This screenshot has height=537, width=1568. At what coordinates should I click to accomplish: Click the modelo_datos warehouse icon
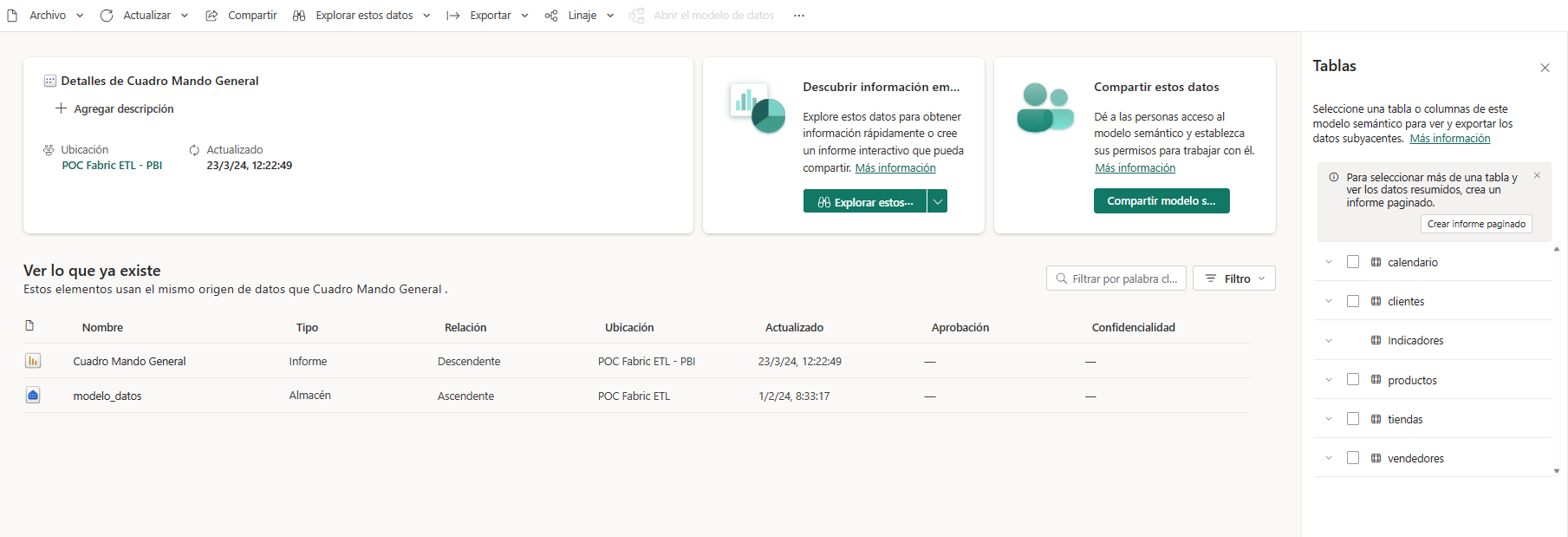point(33,396)
